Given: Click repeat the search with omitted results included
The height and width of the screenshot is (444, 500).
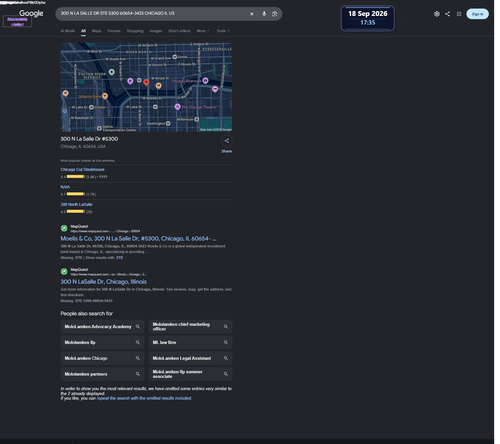Looking at the screenshot, I should point(144,398).
